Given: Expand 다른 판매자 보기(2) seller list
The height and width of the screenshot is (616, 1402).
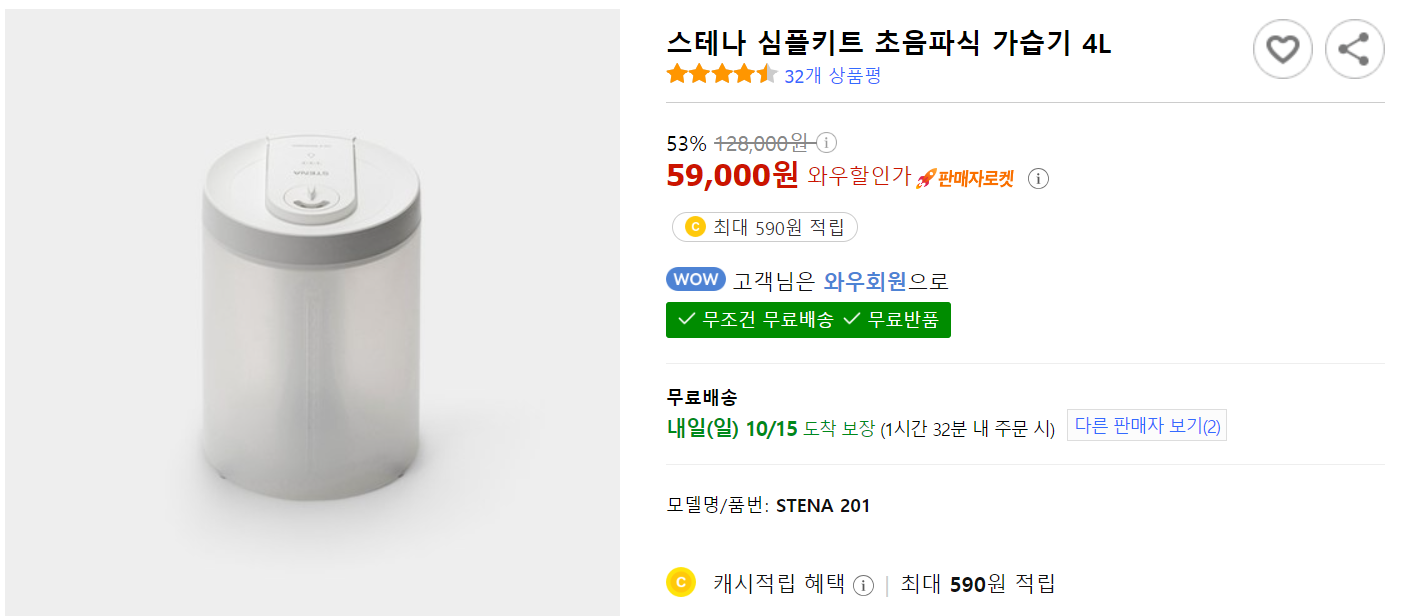Looking at the screenshot, I should click(x=1146, y=425).
